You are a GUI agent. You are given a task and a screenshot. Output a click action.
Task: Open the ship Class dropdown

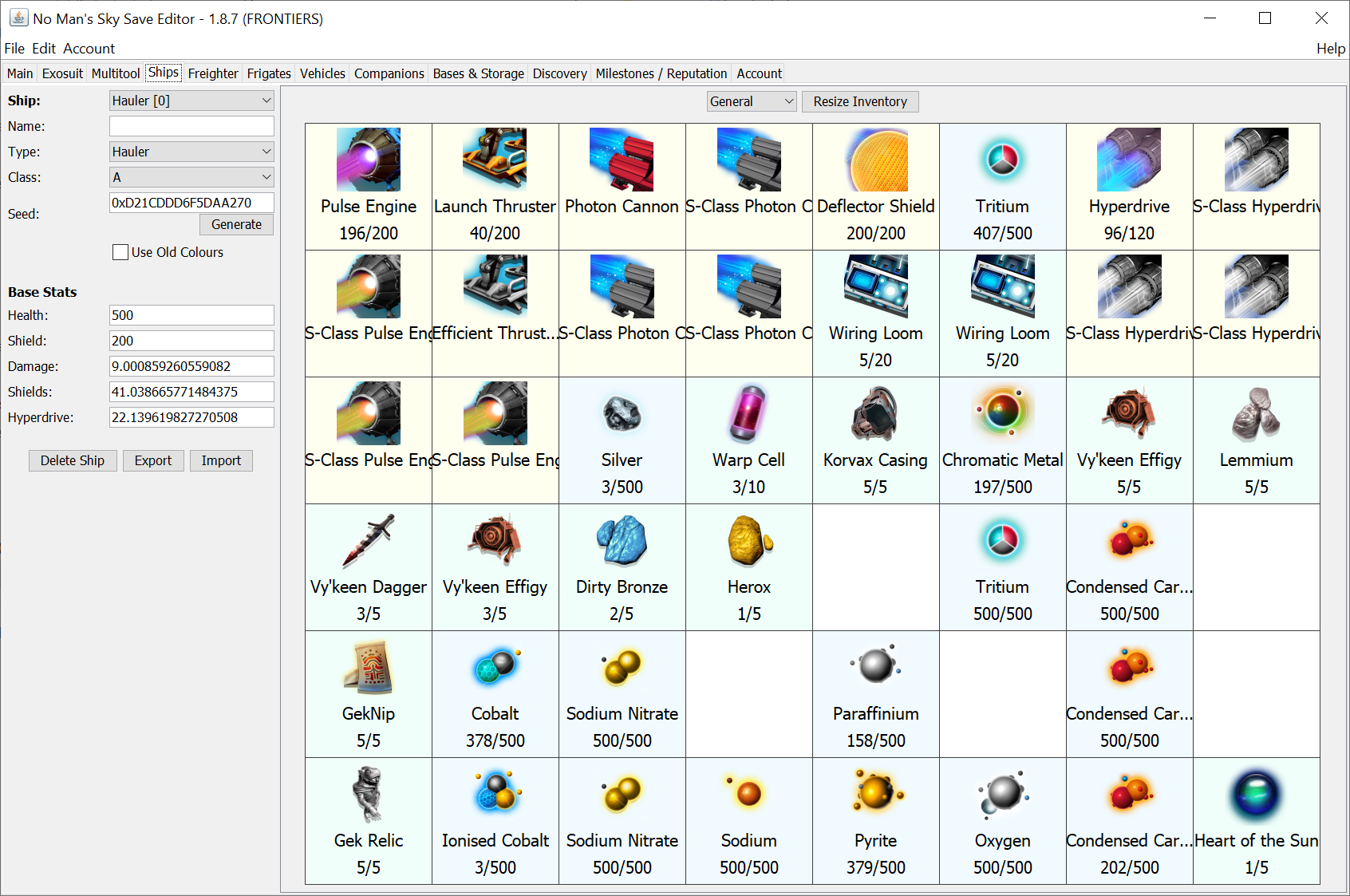coord(191,177)
